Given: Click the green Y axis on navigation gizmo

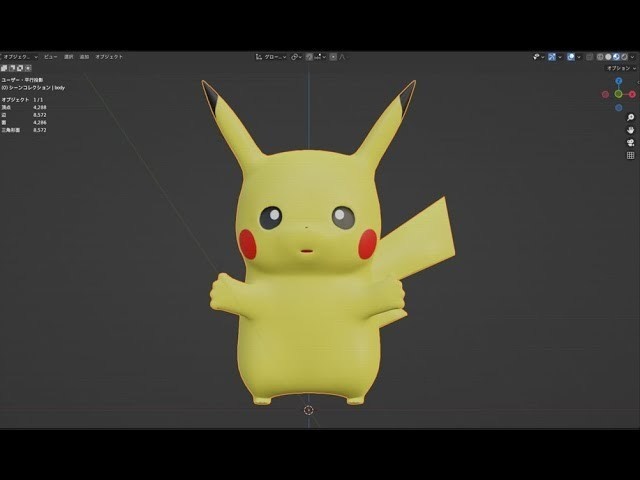Looking at the screenshot, I should pos(618,94).
